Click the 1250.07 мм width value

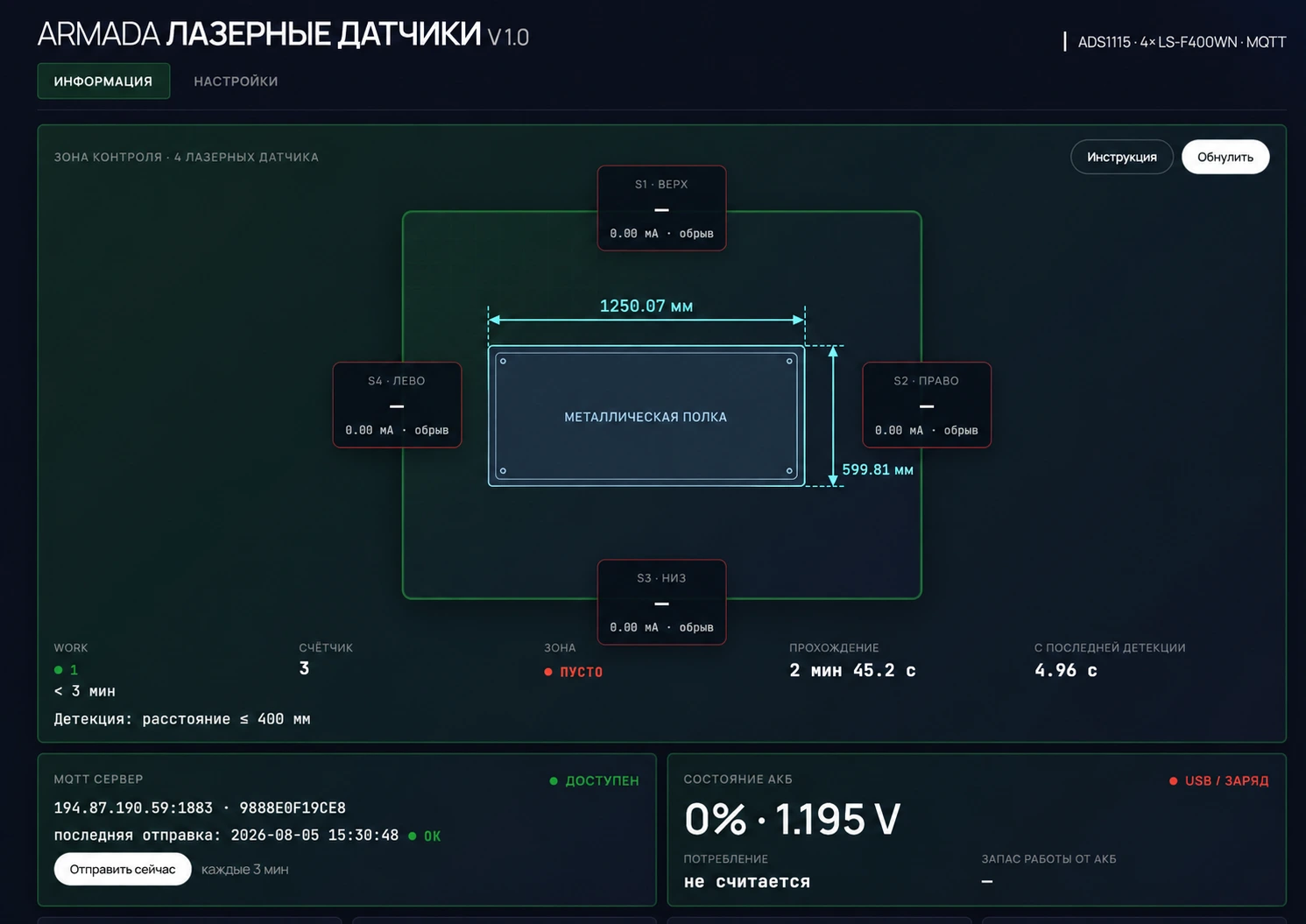(x=646, y=306)
